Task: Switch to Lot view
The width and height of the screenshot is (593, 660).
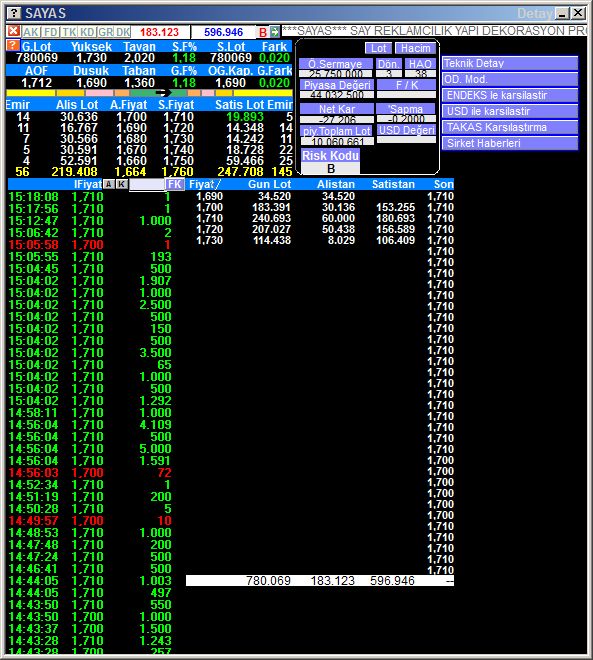Action: point(378,48)
